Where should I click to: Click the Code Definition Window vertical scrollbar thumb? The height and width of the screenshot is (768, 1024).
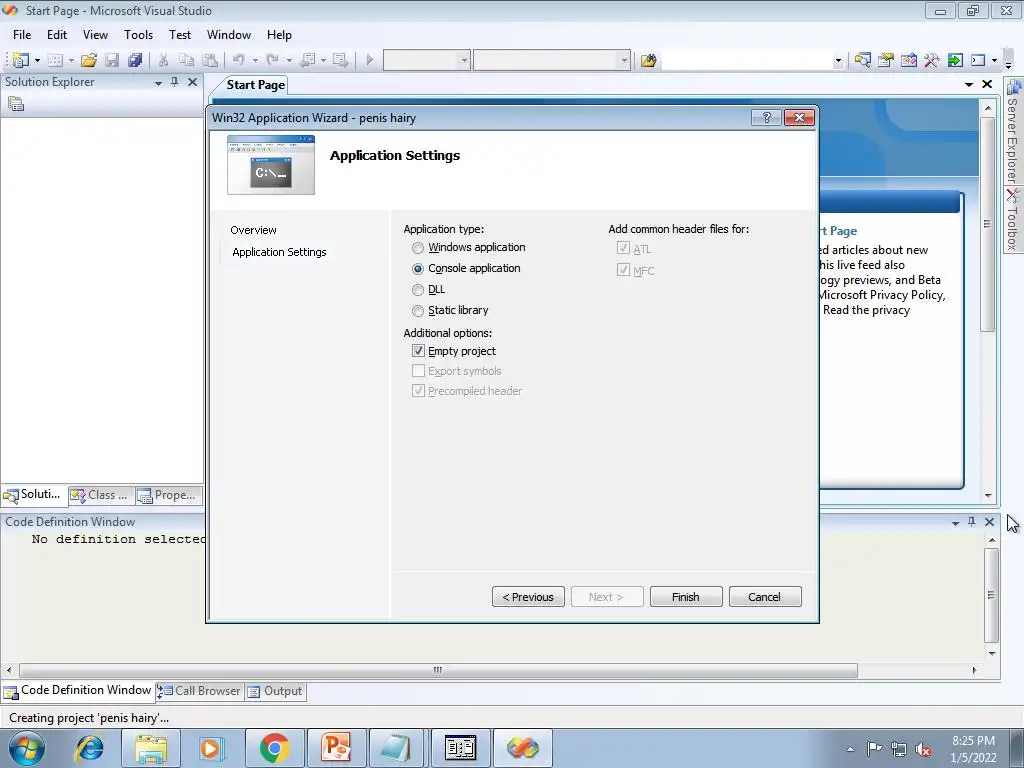pos(991,595)
